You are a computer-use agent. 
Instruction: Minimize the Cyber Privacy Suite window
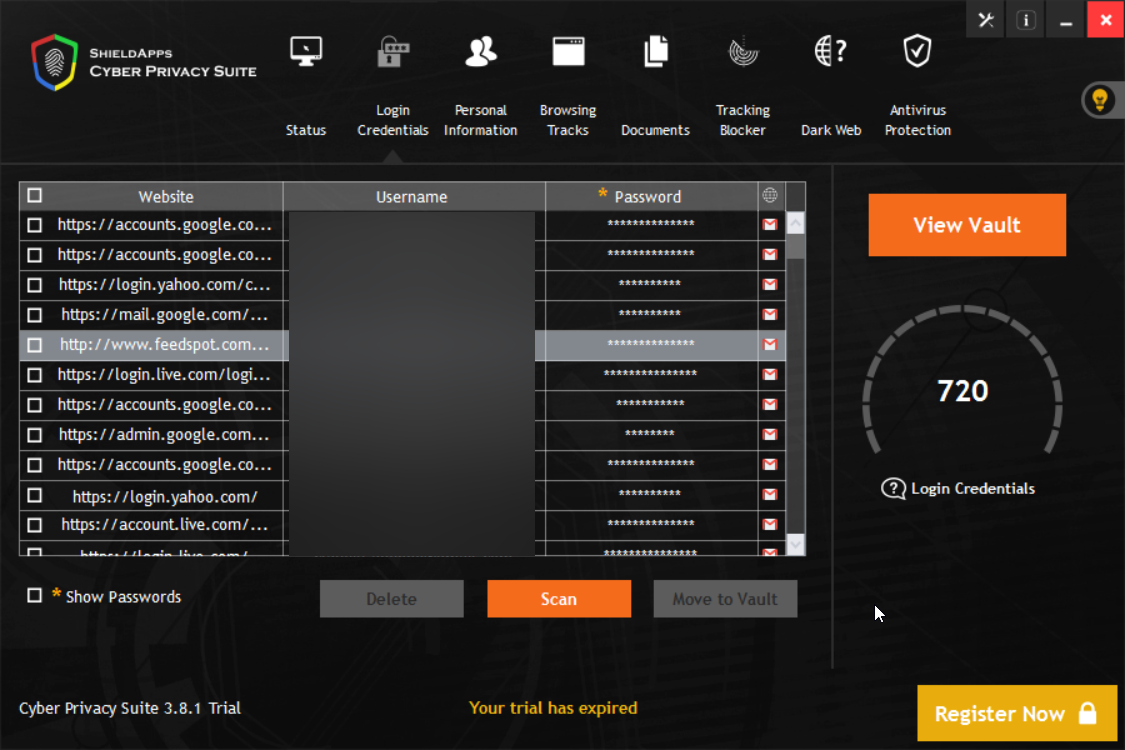point(1066,20)
